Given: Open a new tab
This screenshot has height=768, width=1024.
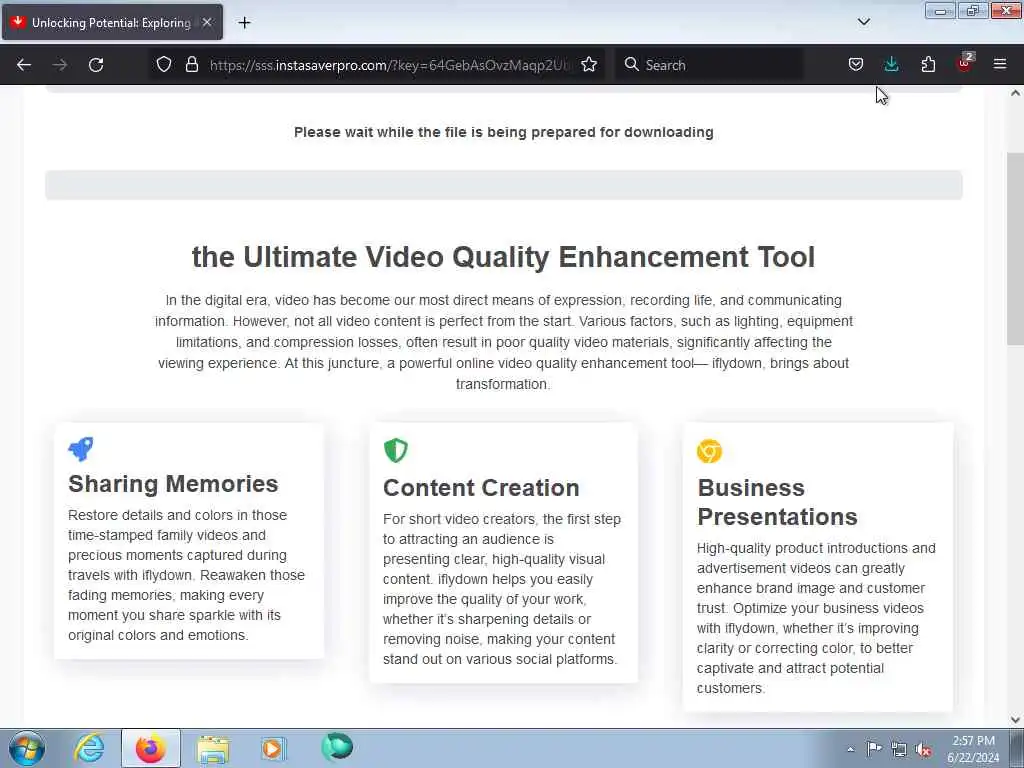Looking at the screenshot, I should tap(244, 23).
